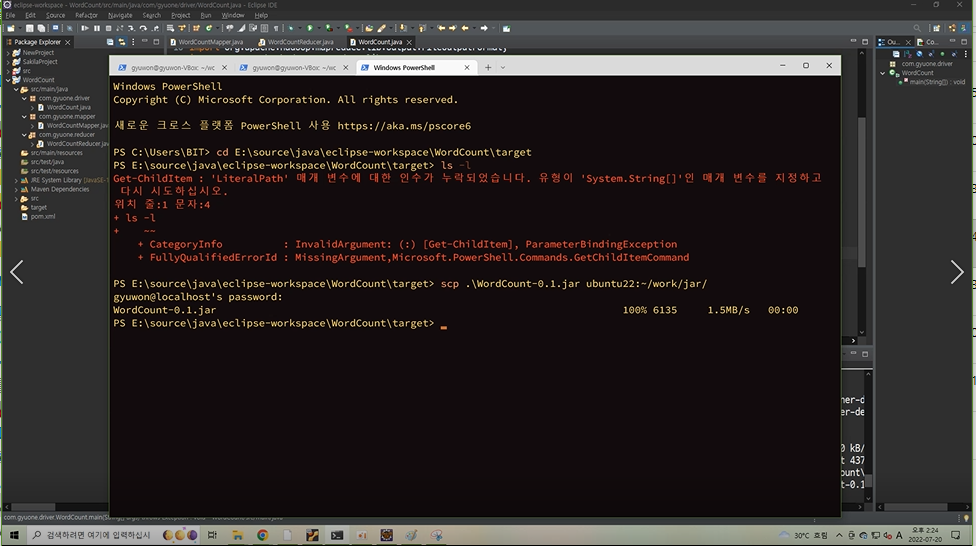Click the Windows Start button
Image resolution: width=976 pixels, height=546 pixels.
(x=14, y=535)
